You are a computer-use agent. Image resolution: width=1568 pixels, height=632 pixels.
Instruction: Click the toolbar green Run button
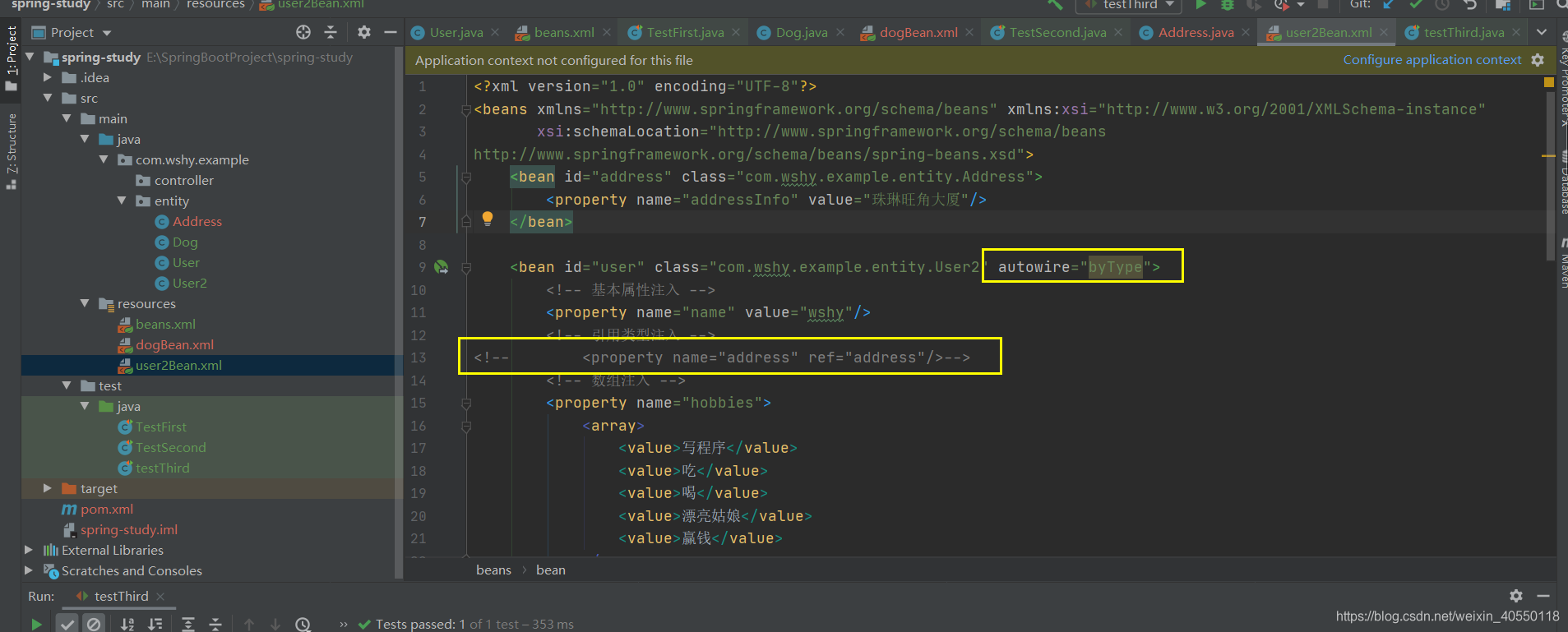(1201, 5)
